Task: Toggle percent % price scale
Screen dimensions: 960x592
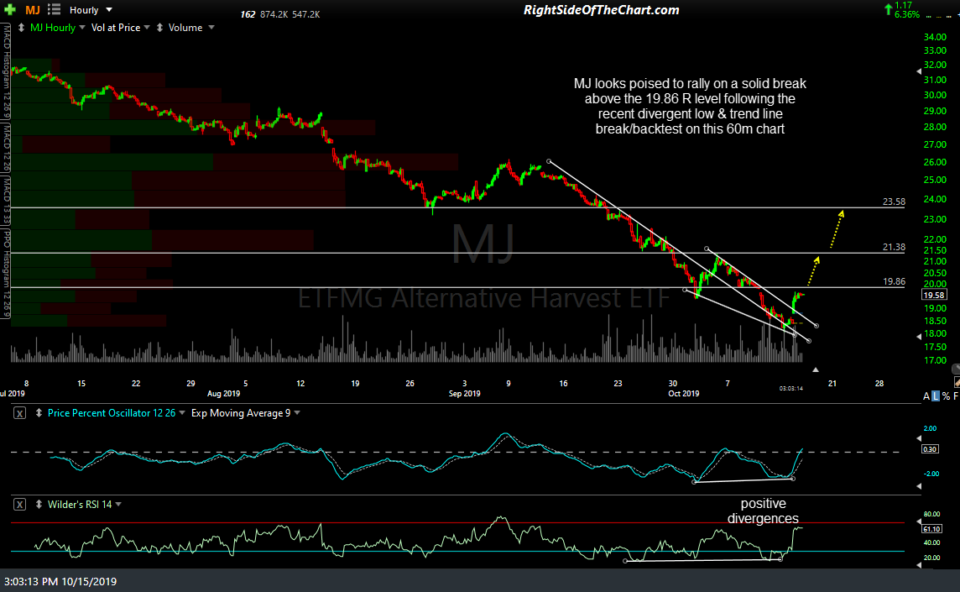Action: tap(945, 397)
